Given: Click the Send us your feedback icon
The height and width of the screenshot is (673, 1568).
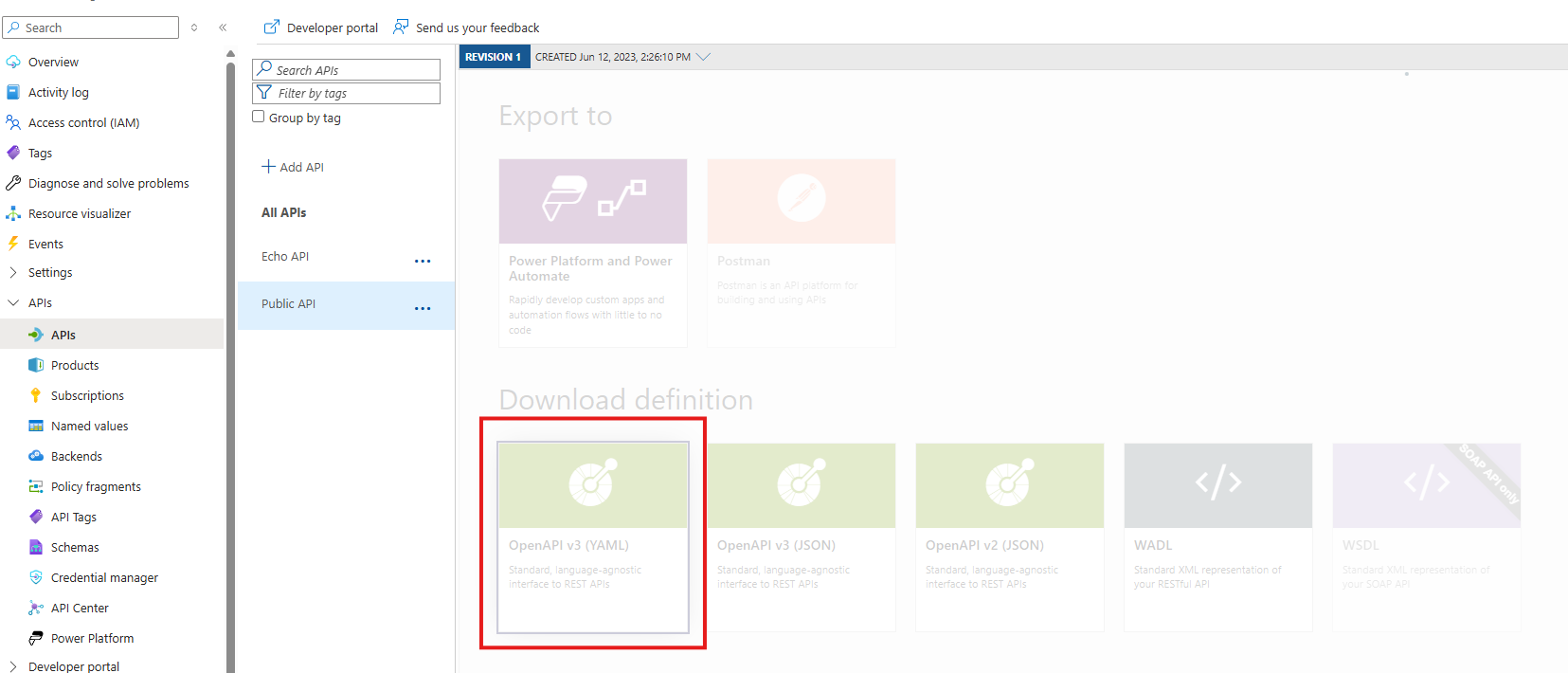Looking at the screenshot, I should pyautogui.click(x=402, y=27).
